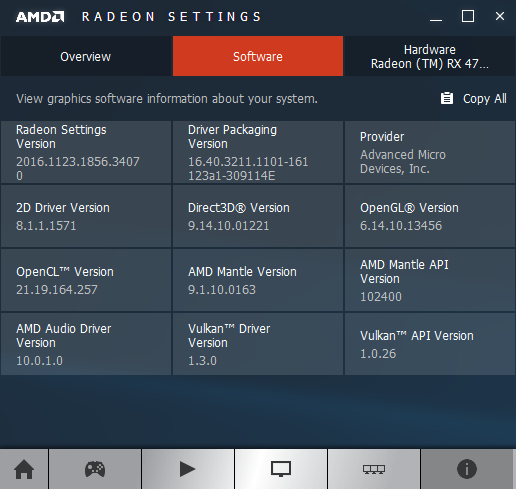Screen dimensions: 516x489
Task: Open the Display monitor section
Action: click(281, 469)
